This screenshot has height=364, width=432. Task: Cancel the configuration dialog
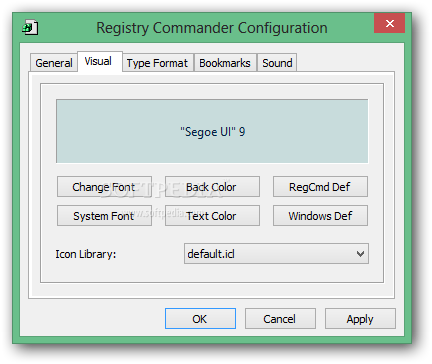280,319
